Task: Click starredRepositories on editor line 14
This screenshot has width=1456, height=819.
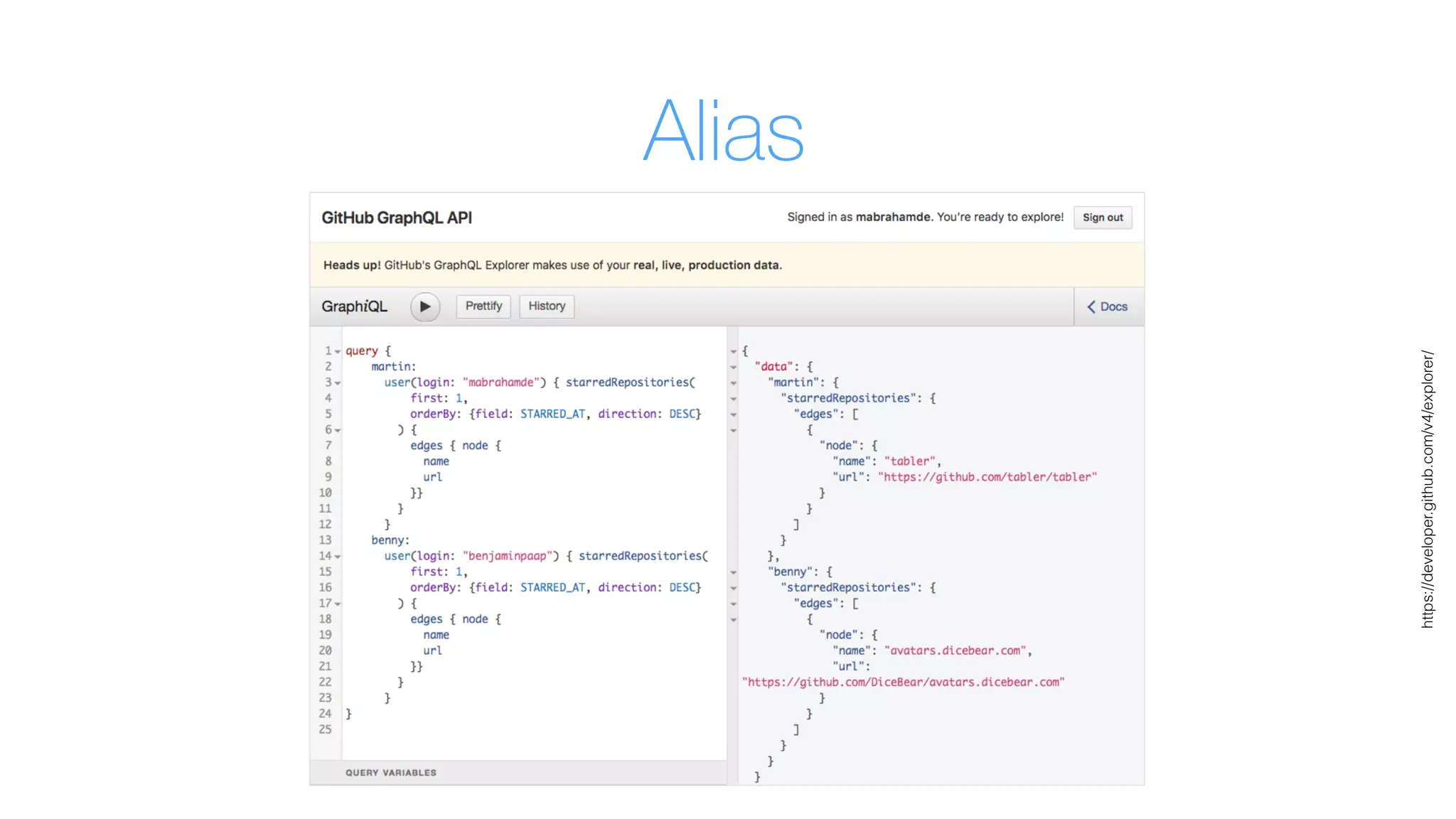Action: (640, 556)
